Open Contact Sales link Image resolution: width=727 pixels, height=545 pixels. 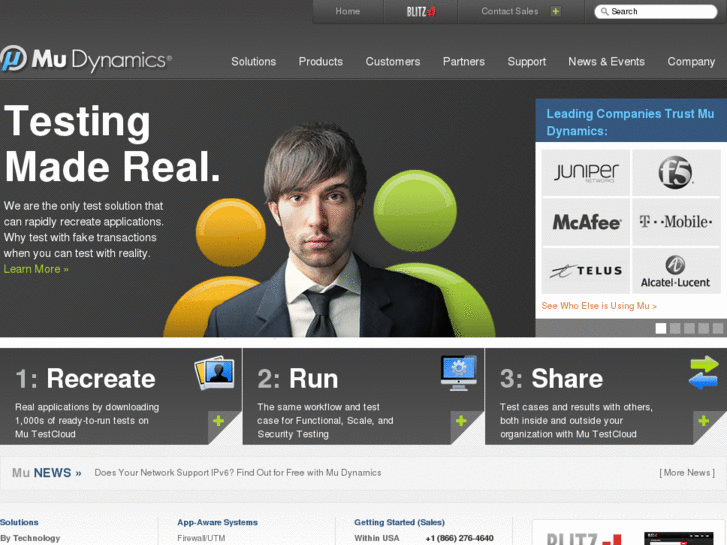[x=510, y=11]
